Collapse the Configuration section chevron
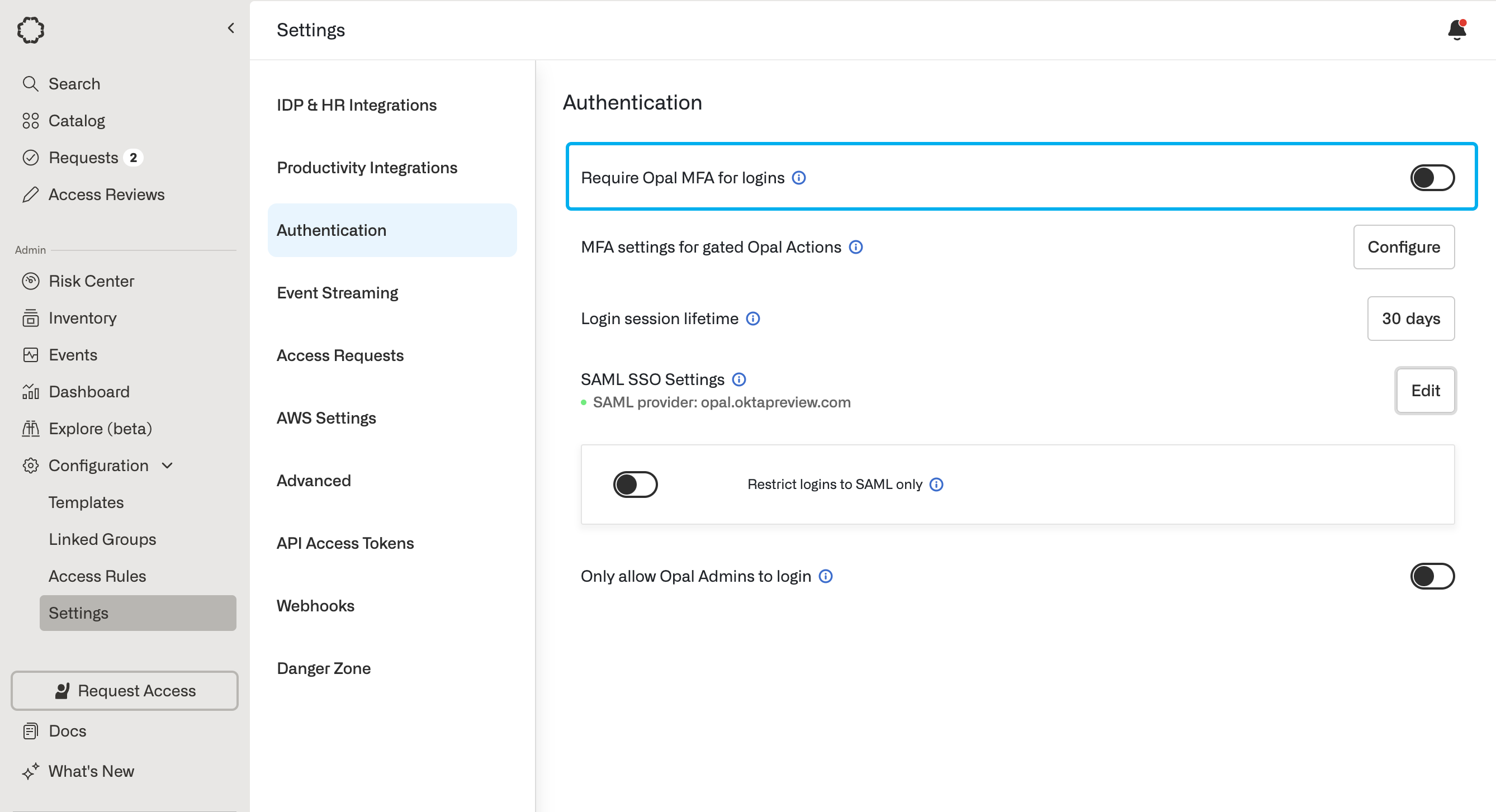Image resolution: width=1496 pixels, height=812 pixels. [167, 466]
